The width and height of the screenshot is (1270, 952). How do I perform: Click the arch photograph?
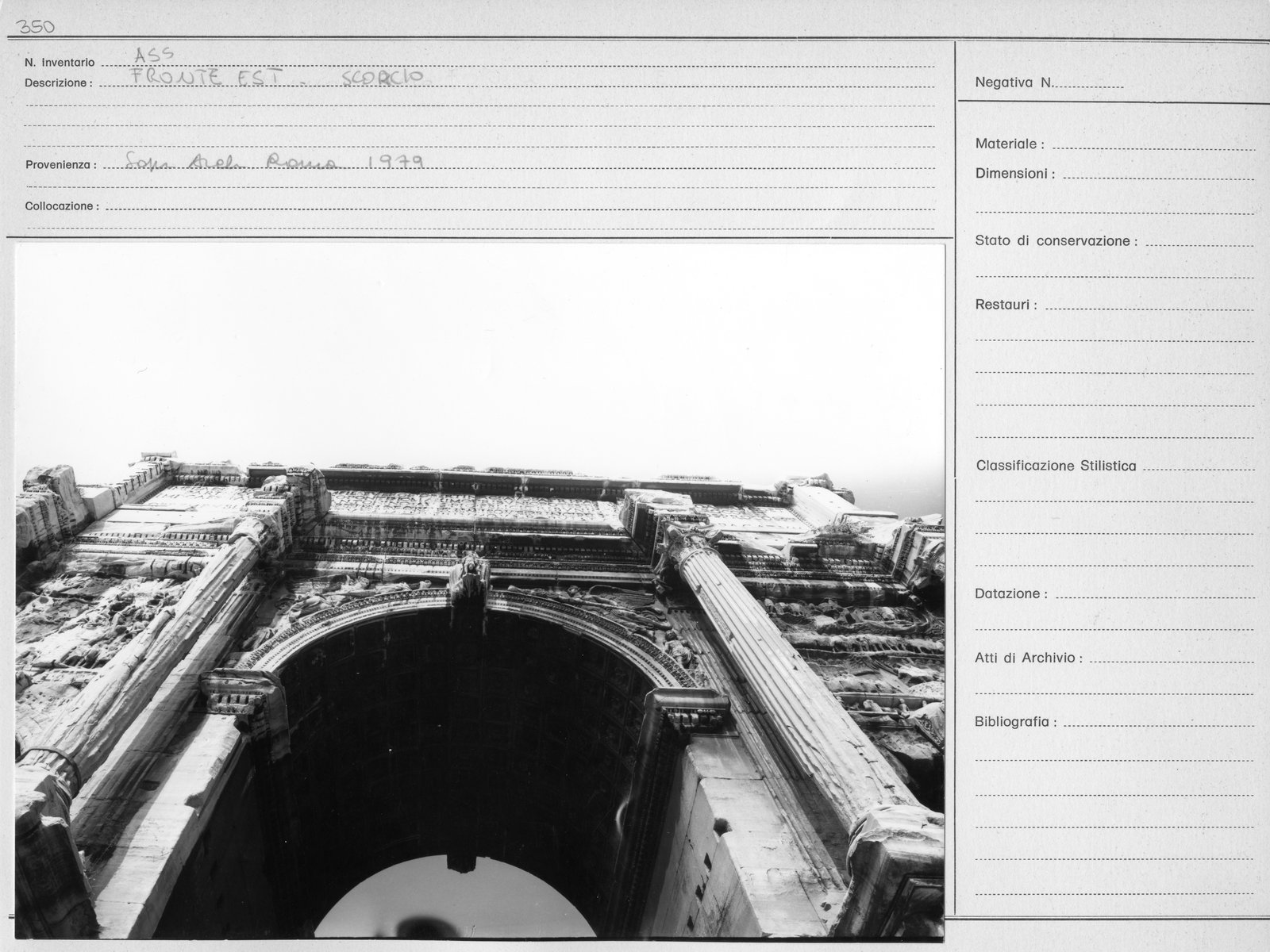click(480, 591)
